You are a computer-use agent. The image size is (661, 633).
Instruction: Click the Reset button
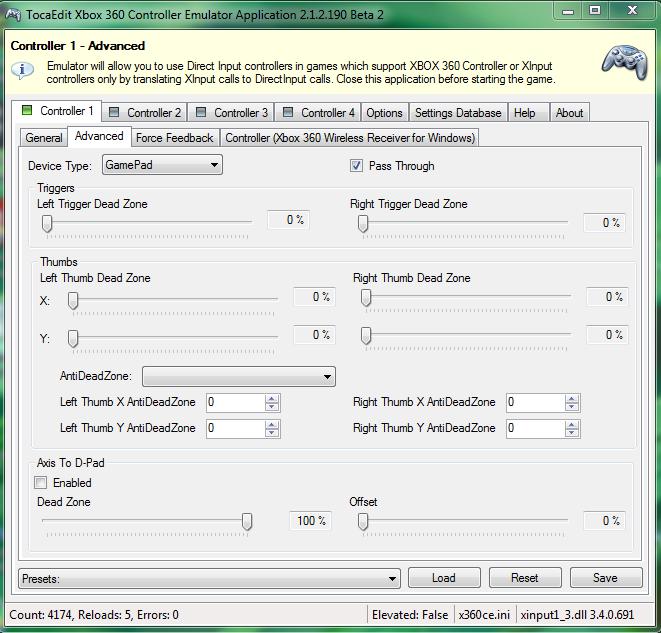point(525,577)
